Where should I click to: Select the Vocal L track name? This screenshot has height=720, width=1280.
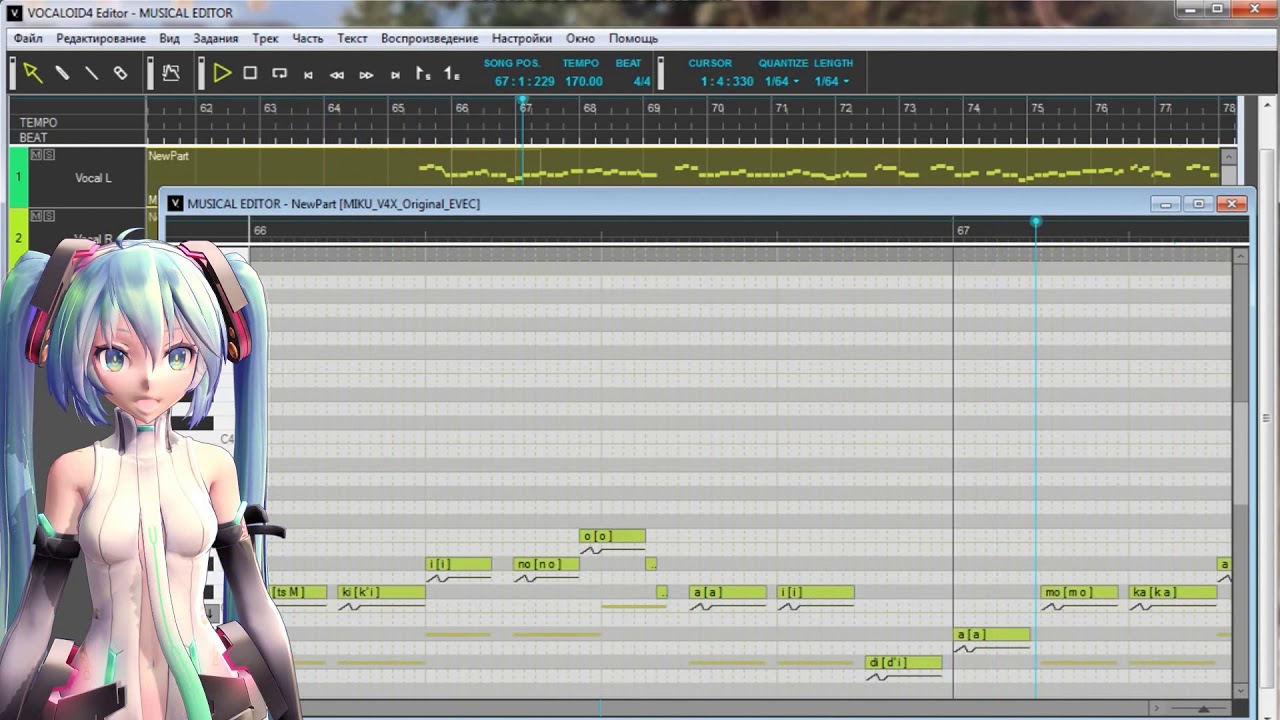[93, 178]
